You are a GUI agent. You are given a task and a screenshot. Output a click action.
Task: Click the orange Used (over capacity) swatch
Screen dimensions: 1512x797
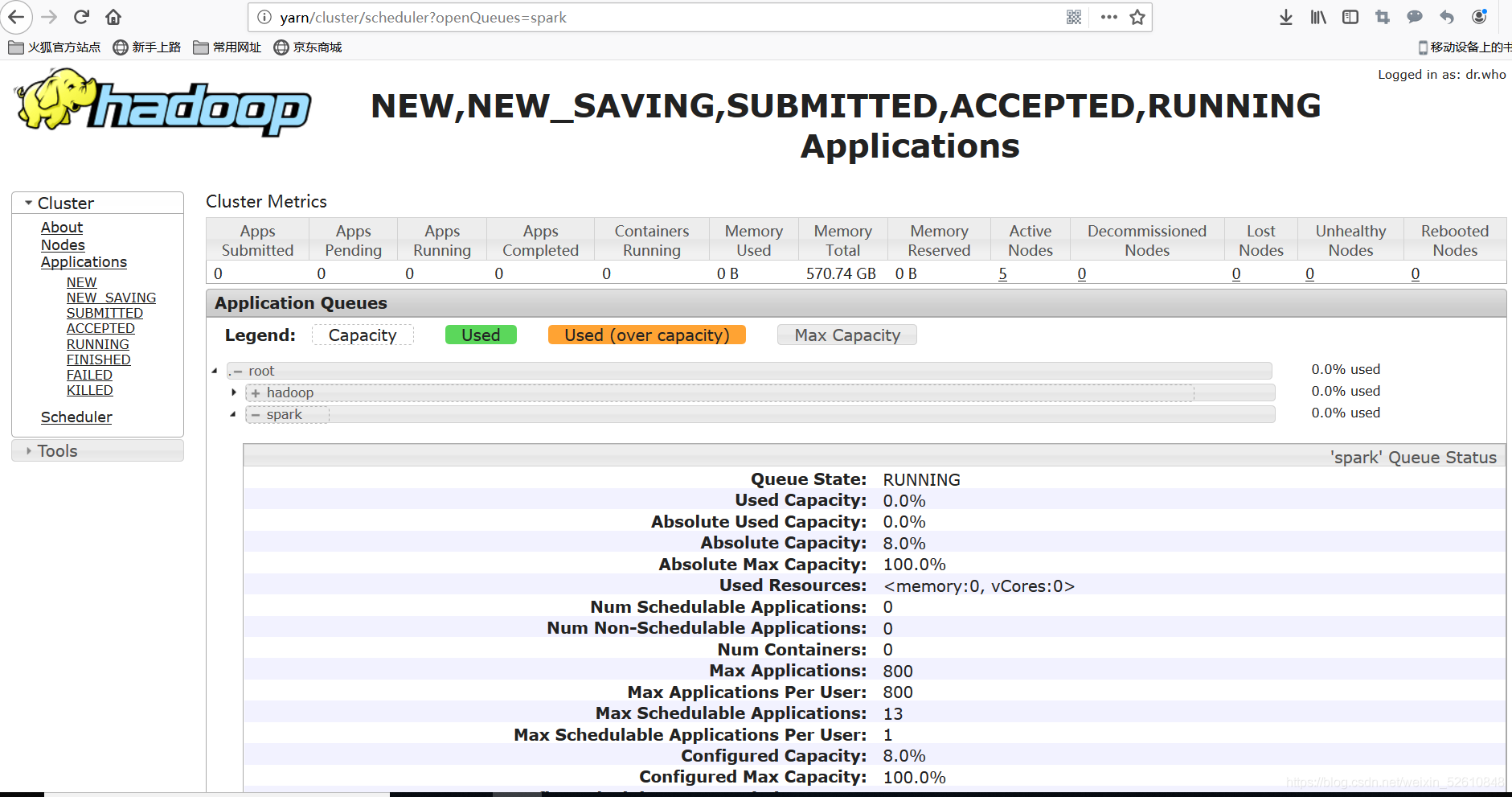tap(647, 335)
